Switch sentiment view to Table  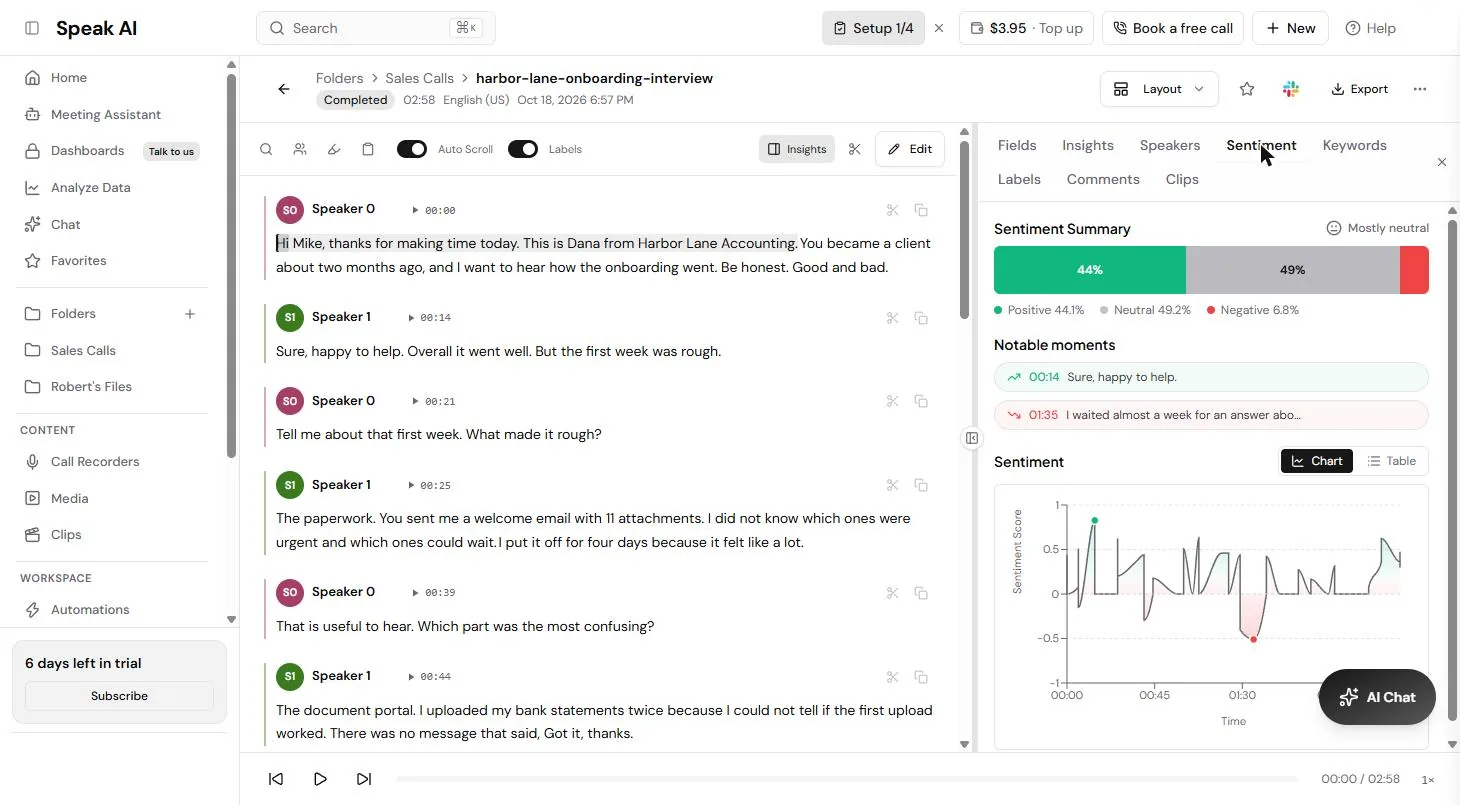[1391, 461]
